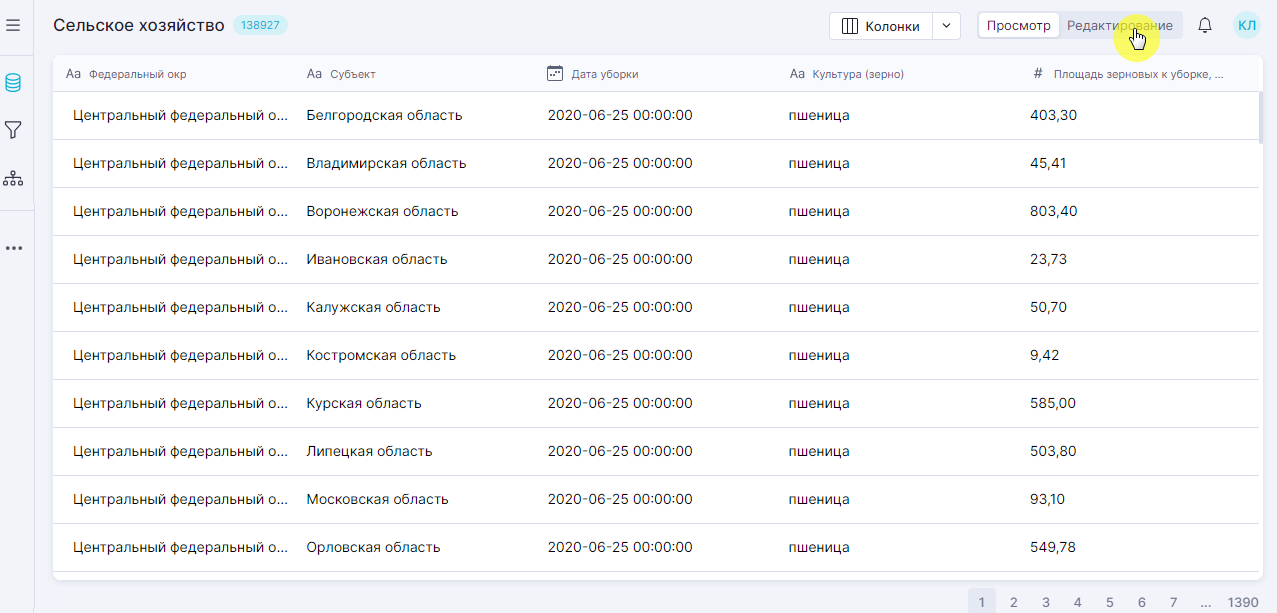Click the database icon in sidebar
The width and height of the screenshot is (1277, 613).
13,83
